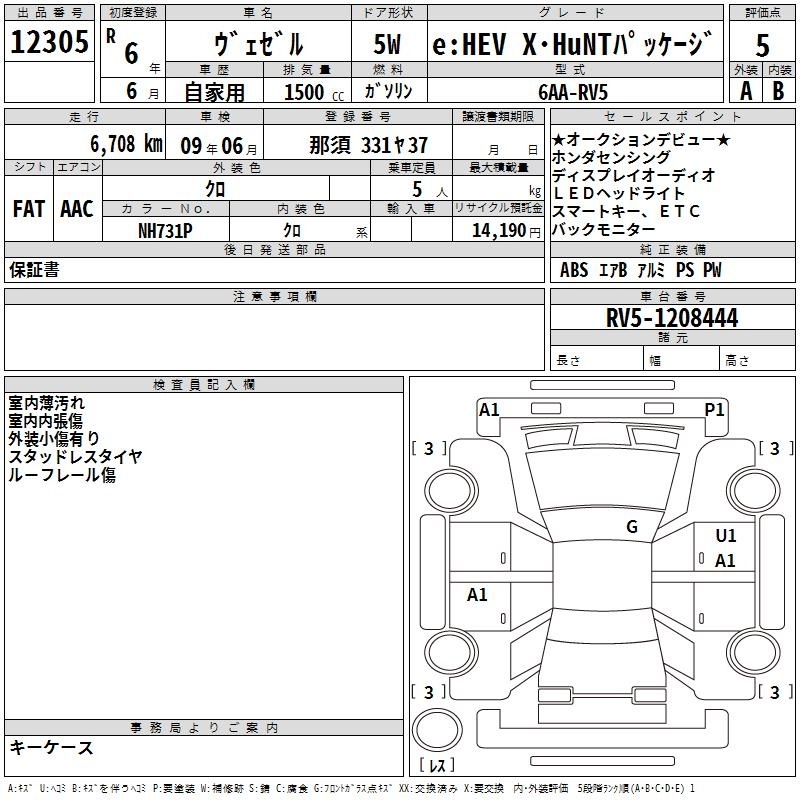Select U1 dent mark on diagram
Viewport: 800px width, 800px height.
pos(726,536)
